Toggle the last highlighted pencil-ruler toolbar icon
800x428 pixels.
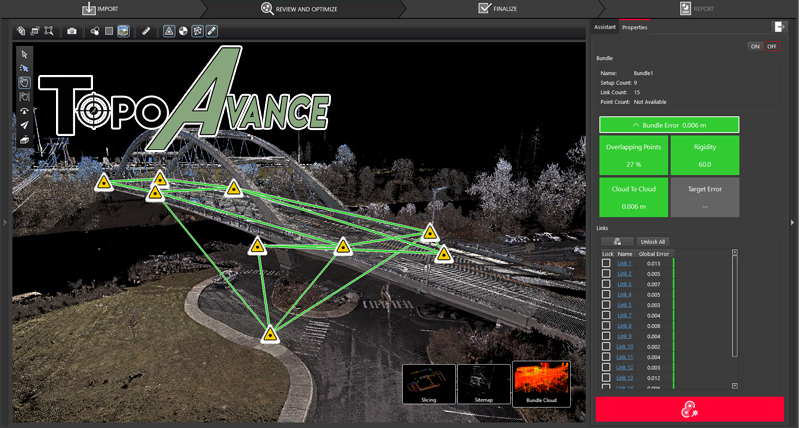(x=212, y=31)
